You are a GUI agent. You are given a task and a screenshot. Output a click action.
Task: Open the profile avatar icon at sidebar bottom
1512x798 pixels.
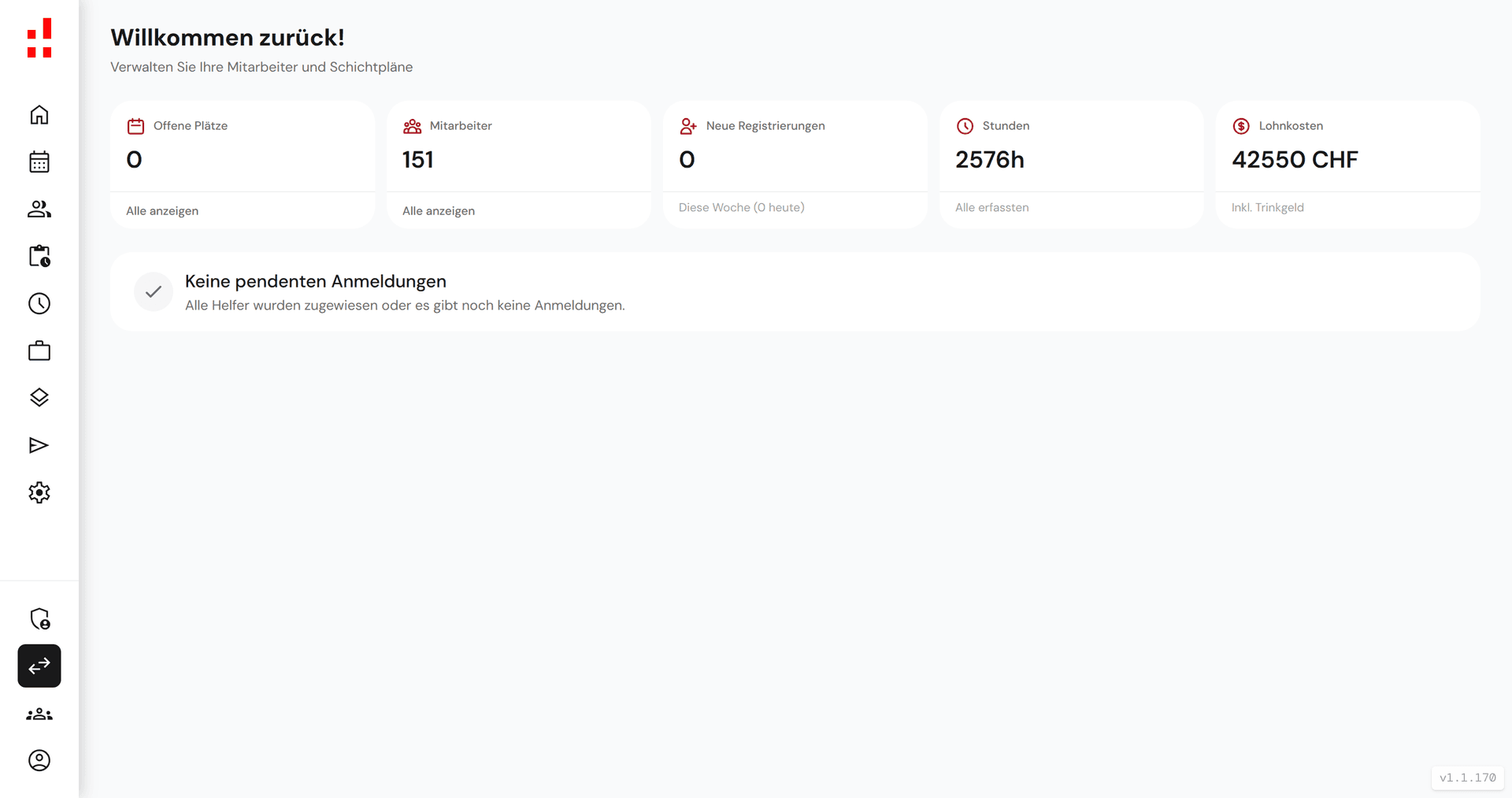(x=39, y=760)
